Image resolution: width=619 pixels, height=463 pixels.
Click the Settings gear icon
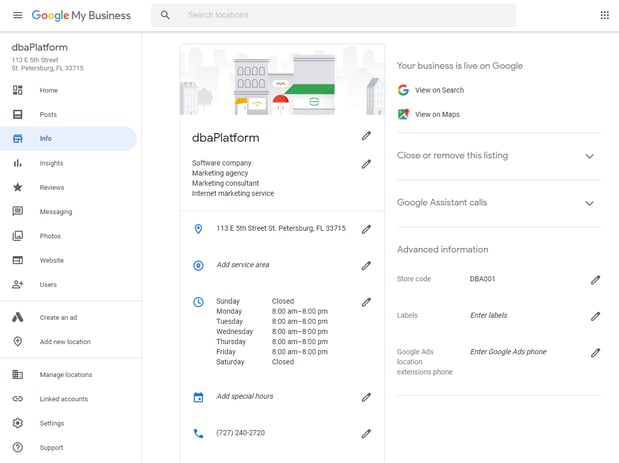[17, 423]
